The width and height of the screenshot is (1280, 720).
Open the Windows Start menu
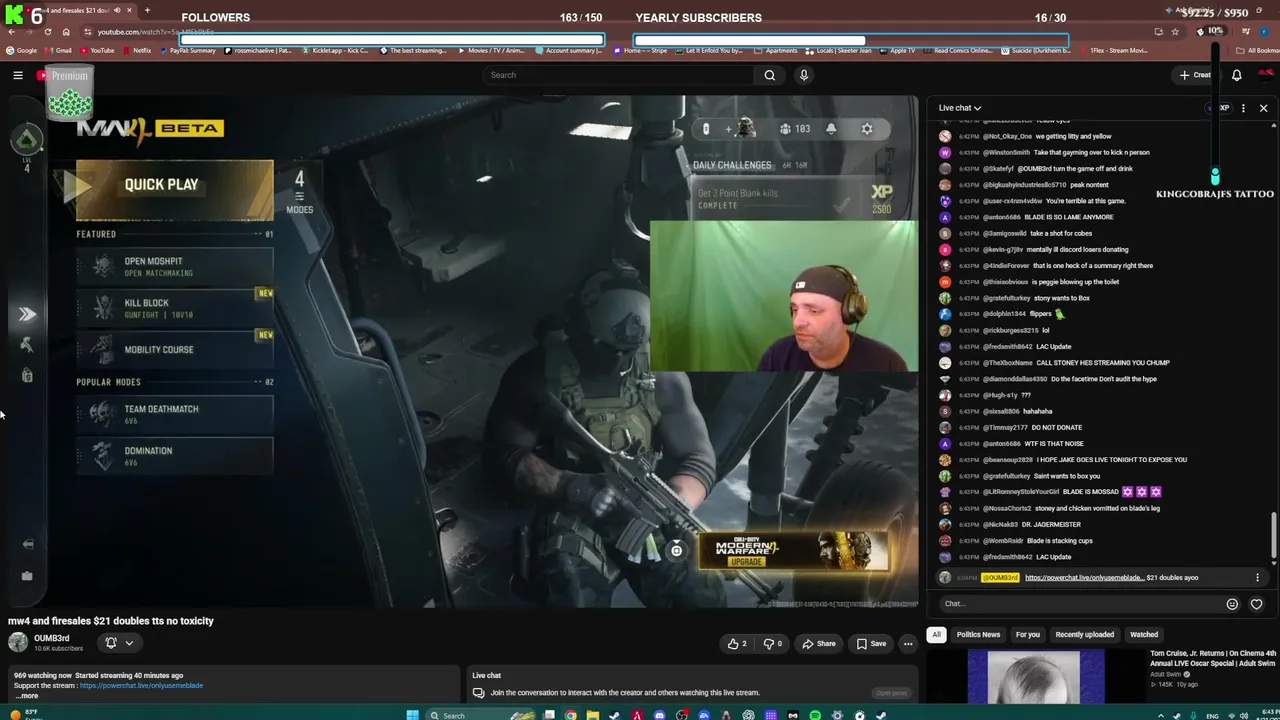(412, 715)
